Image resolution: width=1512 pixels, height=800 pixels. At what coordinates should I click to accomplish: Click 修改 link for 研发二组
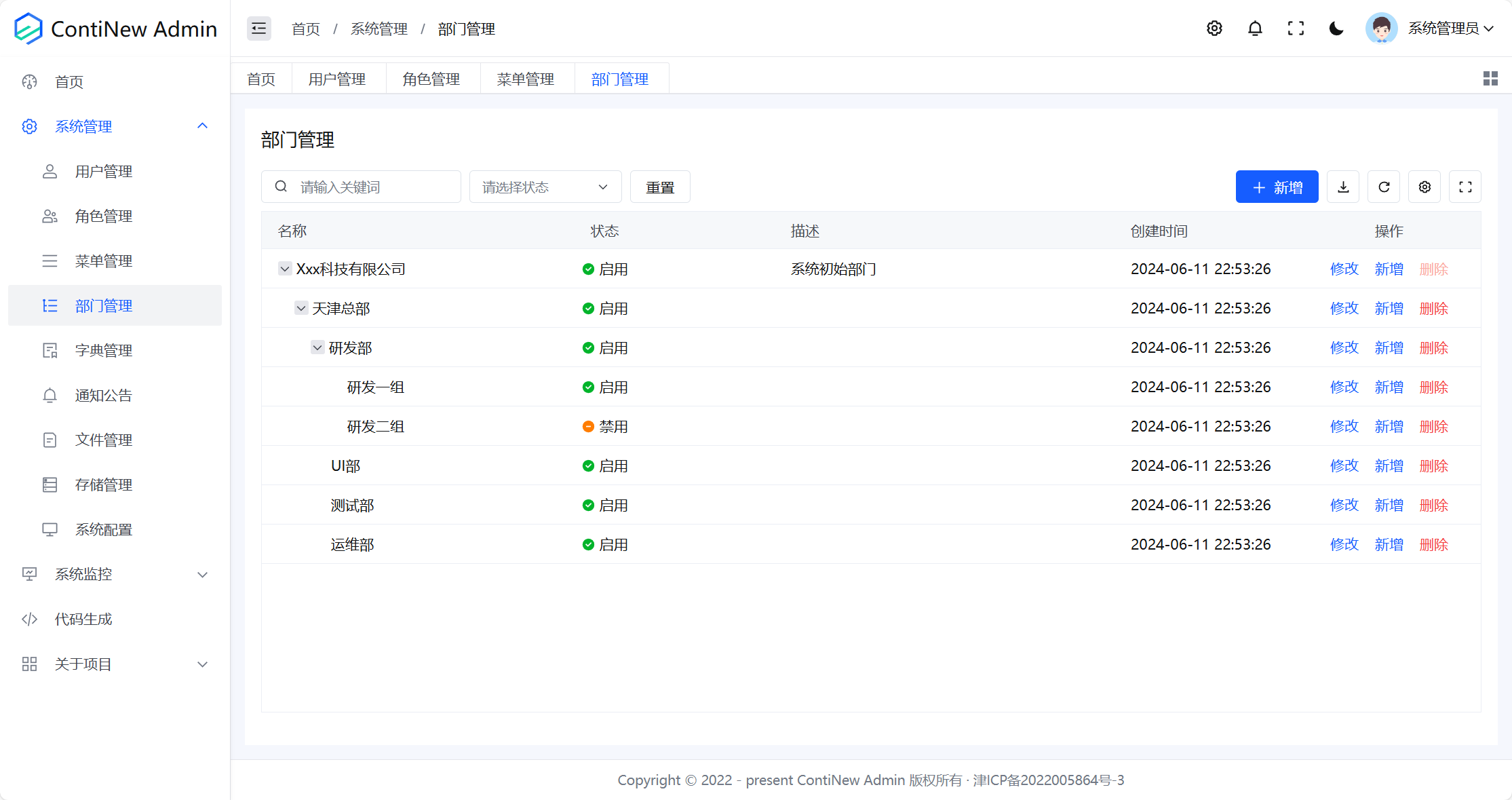pyautogui.click(x=1344, y=426)
